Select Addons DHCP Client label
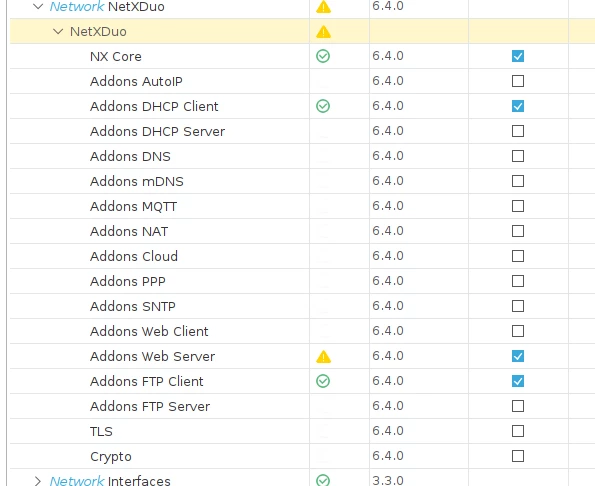 click(154, 107)
